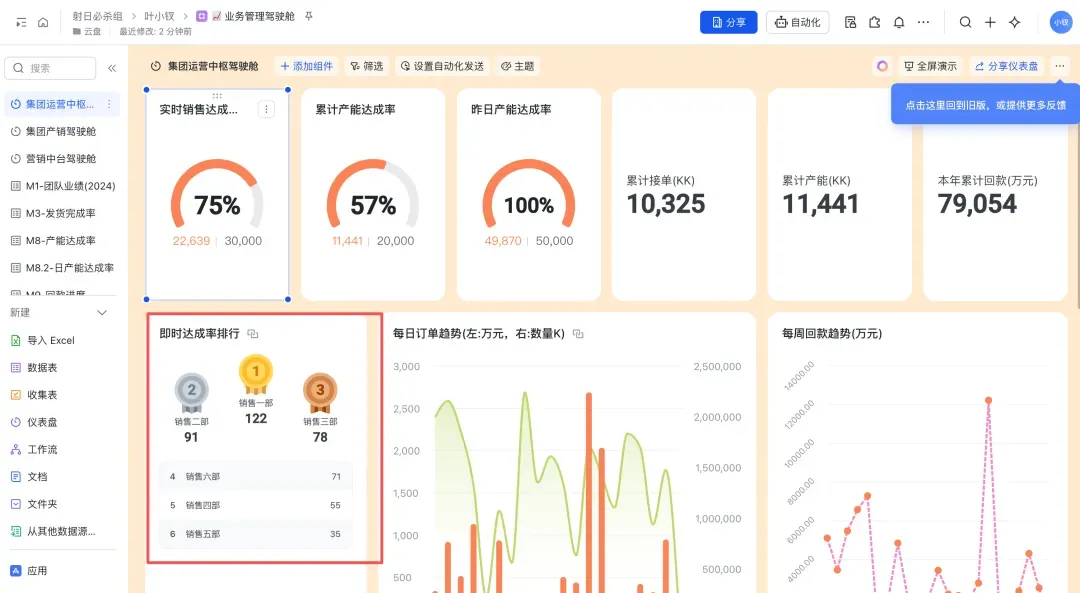Open notifications bell icon
The image size is (1080, 593).
point(899,22)
